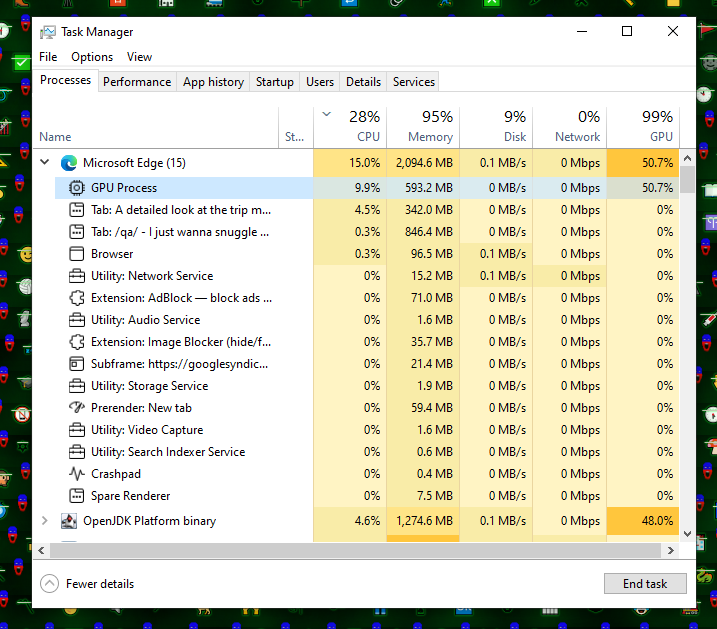Click the Task Manager title bar icon
Viewport: 717px width, 629px height.
pyautogui.click(x=48, y=32)
